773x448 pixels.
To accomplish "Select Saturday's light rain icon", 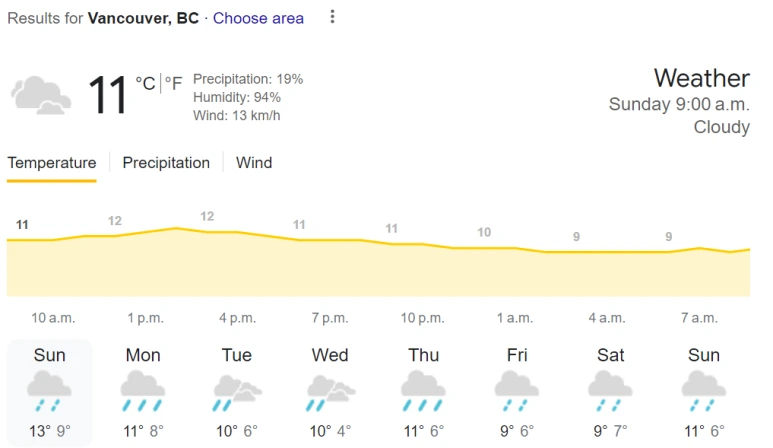I will (x=610, y=391).
